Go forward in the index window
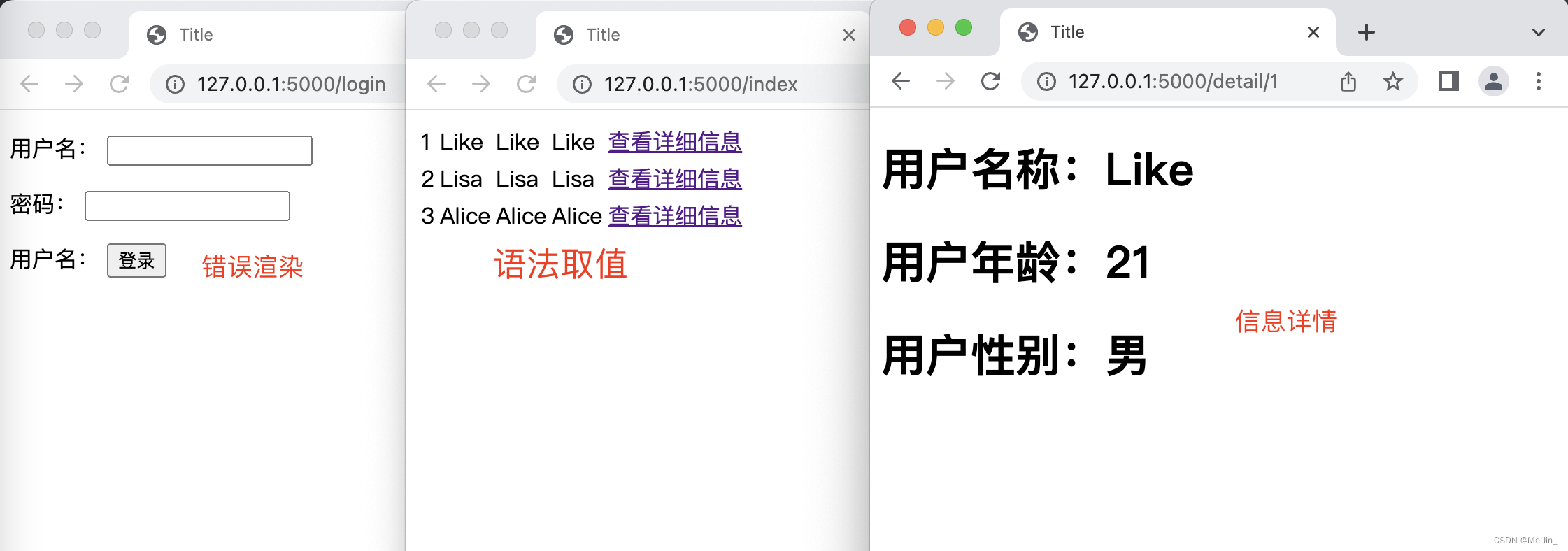Image resolution: width=1568 pixels, height=551 pixels. pyautogui.click(x=481, y=84)
